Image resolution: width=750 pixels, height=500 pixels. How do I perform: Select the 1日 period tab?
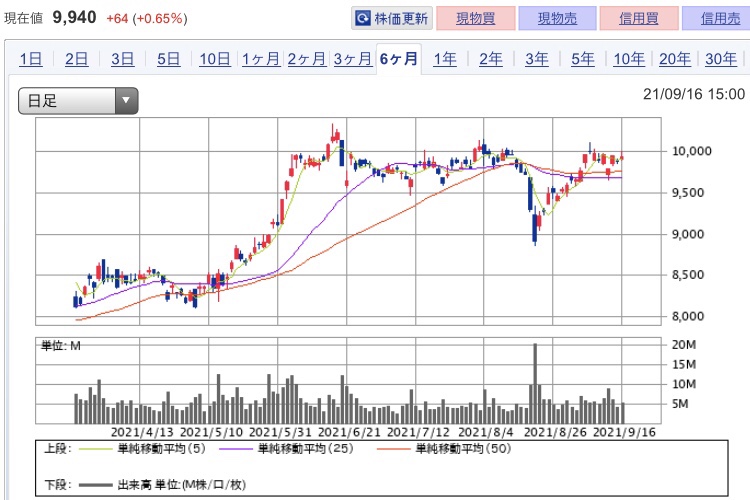(x=31, y=59)
